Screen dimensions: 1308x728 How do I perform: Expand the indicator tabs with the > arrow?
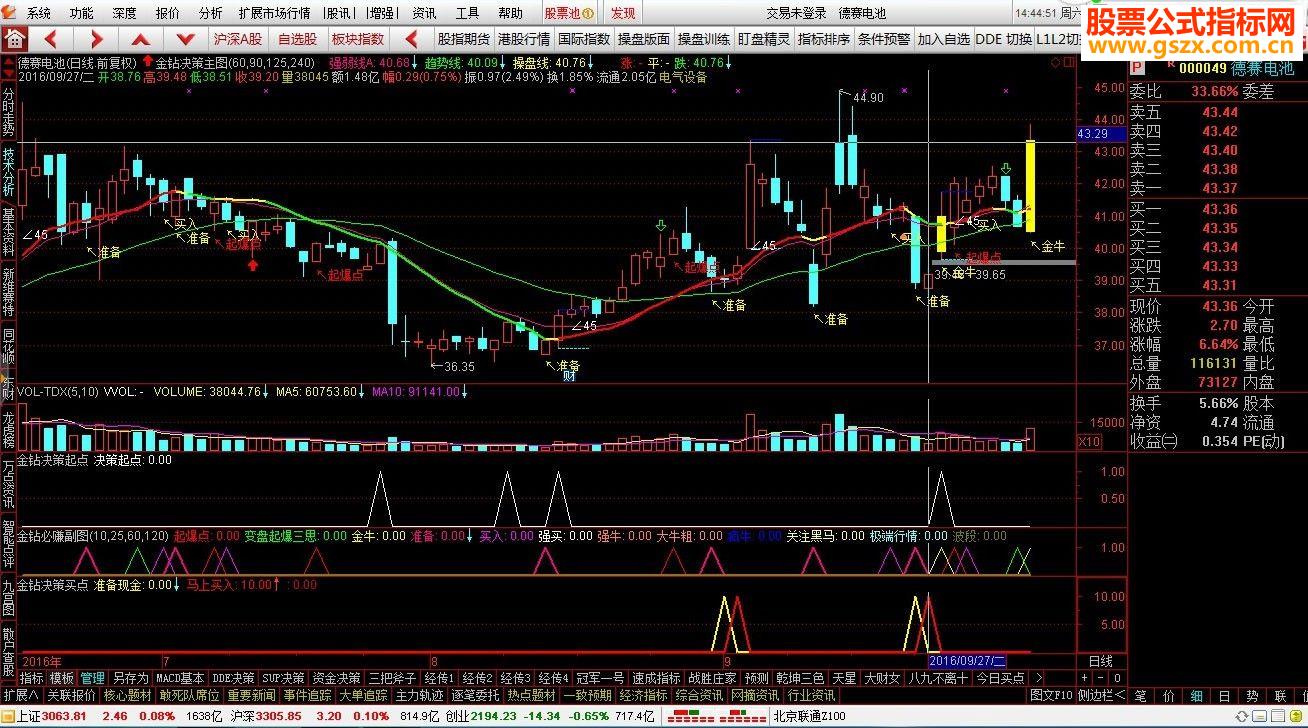1040,678
